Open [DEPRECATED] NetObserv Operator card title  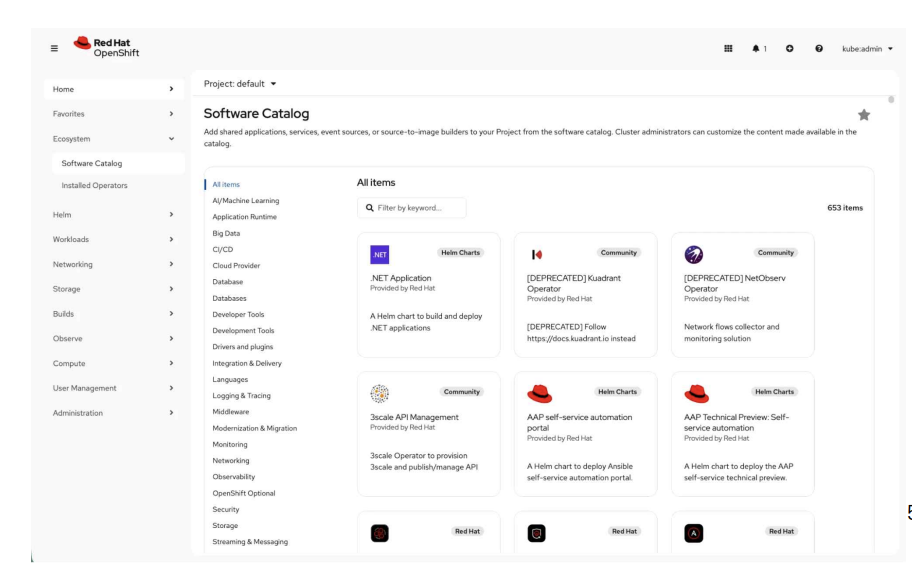pos(735,283)
